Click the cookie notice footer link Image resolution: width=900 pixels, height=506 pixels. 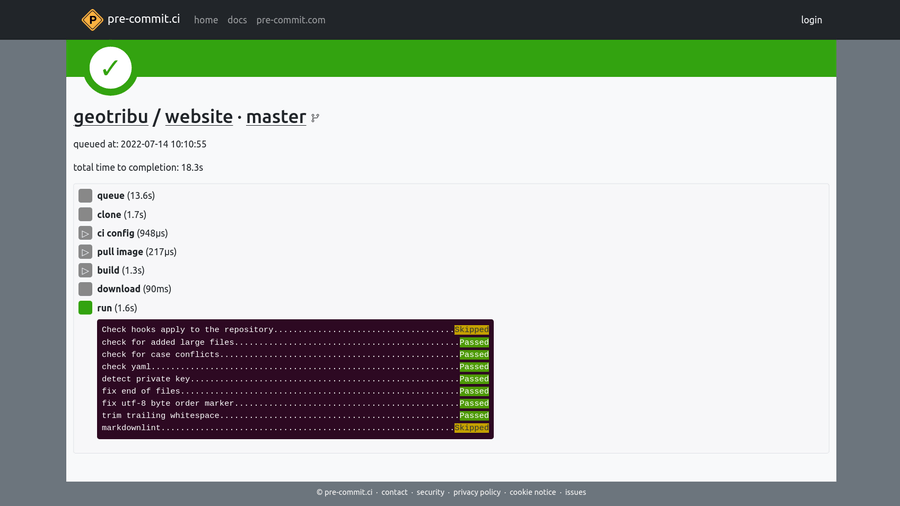[x=532, y=492]
